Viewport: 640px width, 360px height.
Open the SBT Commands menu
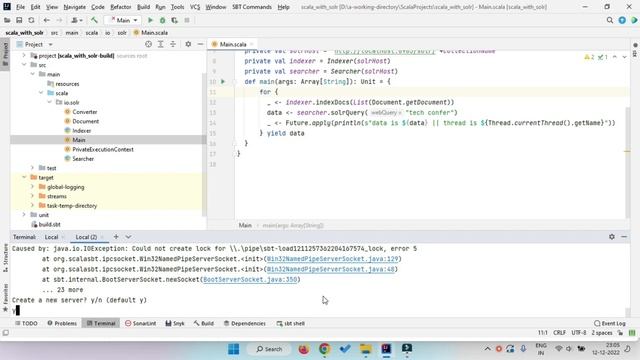[251, 7]
